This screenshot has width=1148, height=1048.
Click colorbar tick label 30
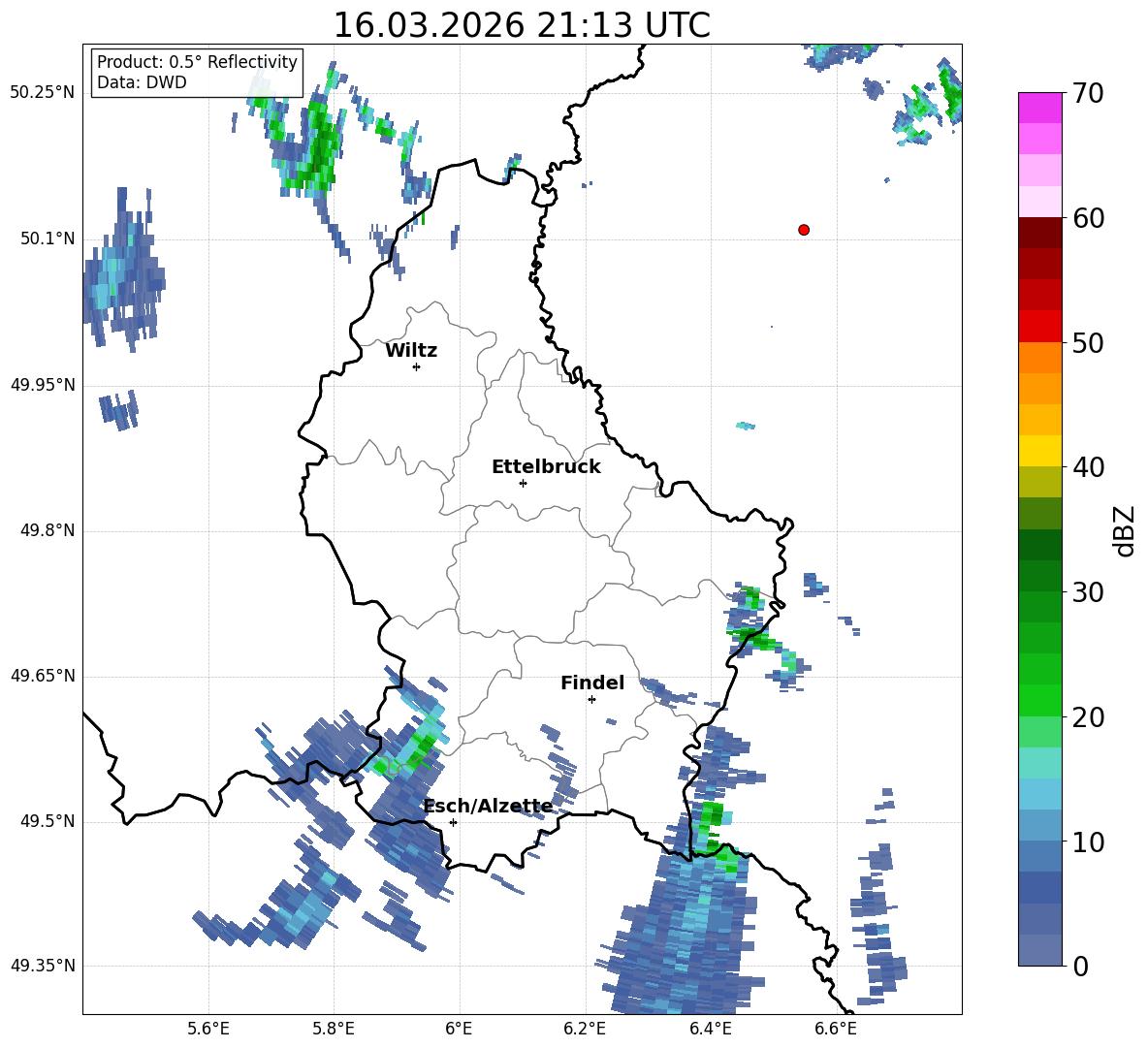point(1088,592)
